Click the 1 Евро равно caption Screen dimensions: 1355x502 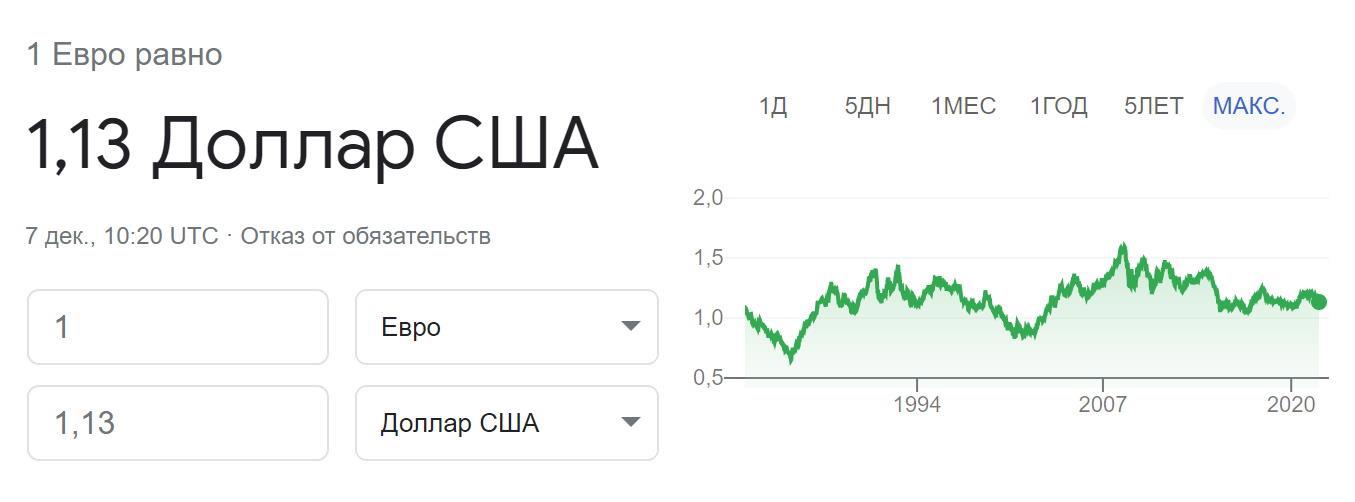click(x=124, y=55)
